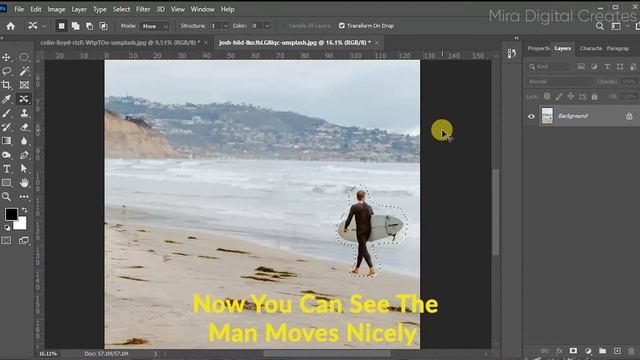Choose Intersect with Selection mode
640x360 pixels.
tap(104, 26)
